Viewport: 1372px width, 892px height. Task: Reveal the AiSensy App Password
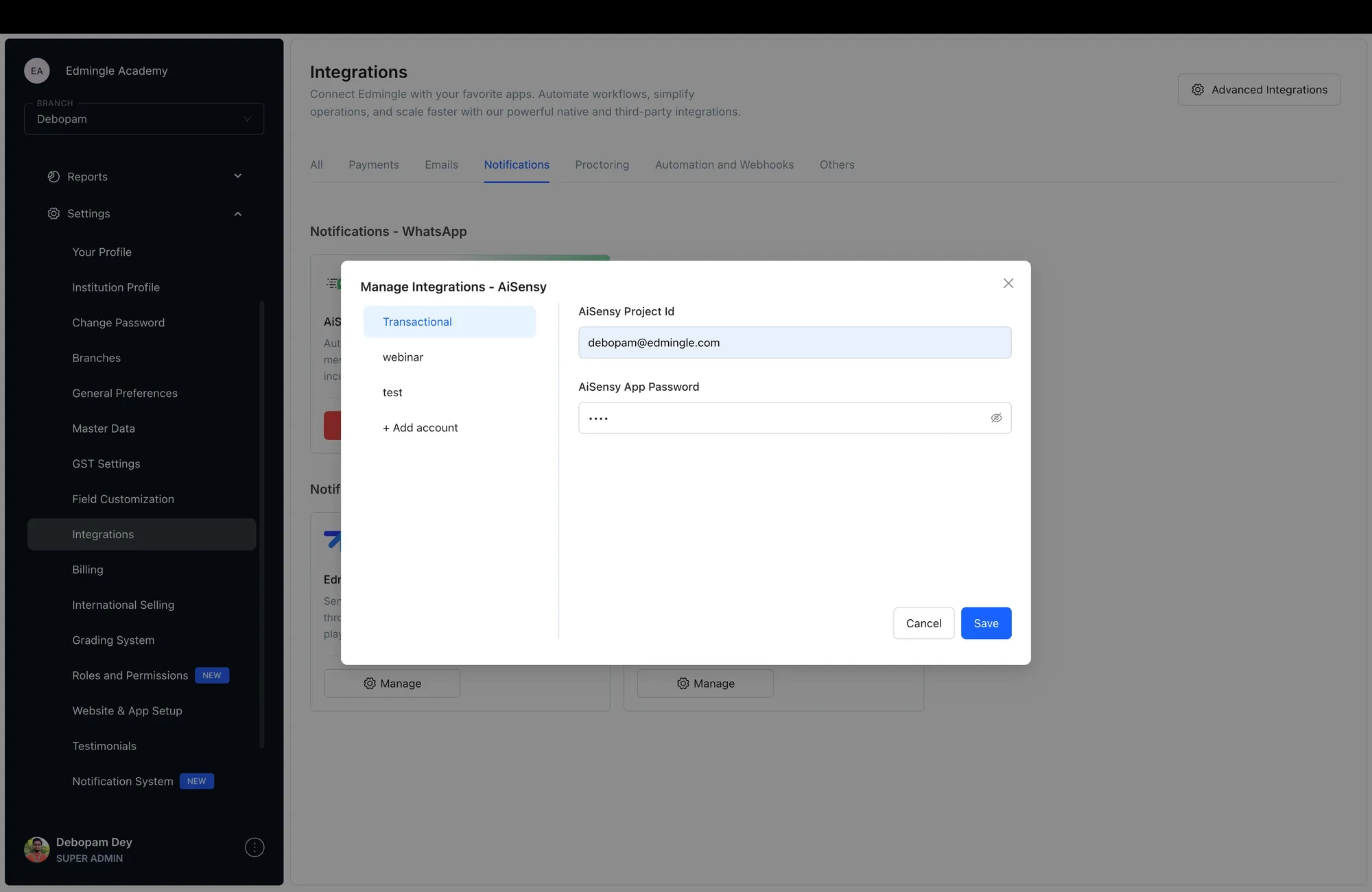pos(996,418)
